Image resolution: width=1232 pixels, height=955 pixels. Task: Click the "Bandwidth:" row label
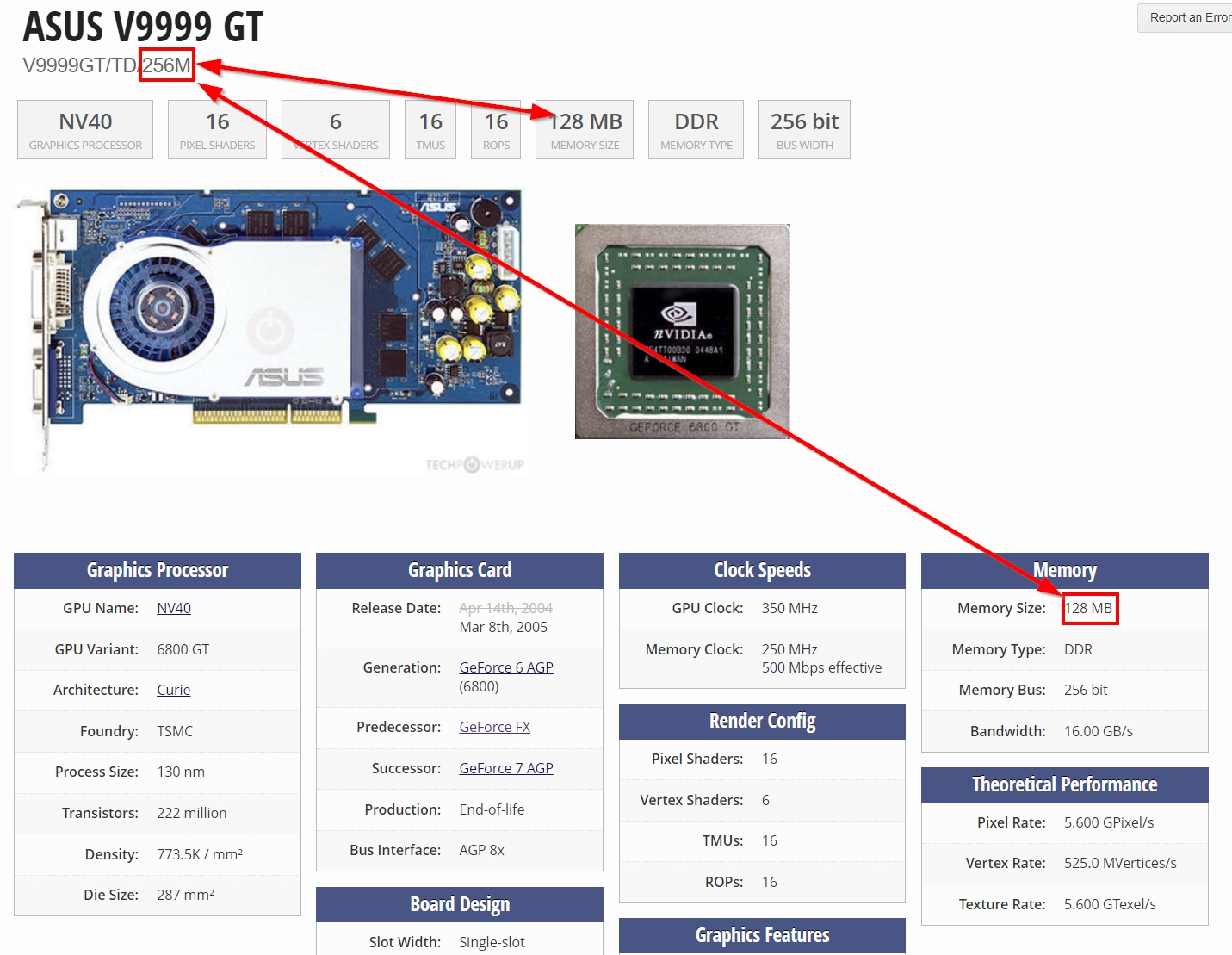[x=1008, y=731]
